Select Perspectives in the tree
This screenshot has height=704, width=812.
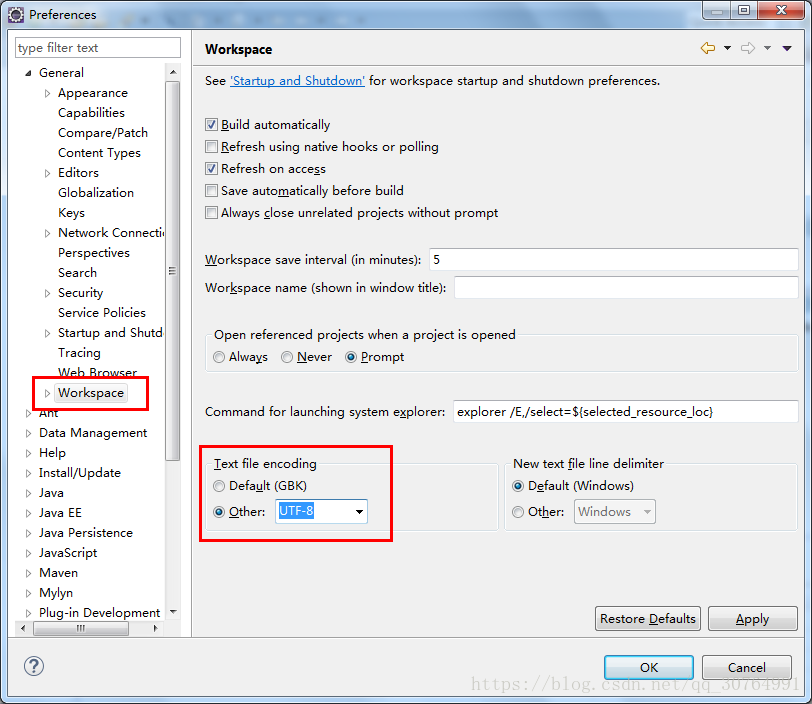pyautogui.click(x=94, y=253)
